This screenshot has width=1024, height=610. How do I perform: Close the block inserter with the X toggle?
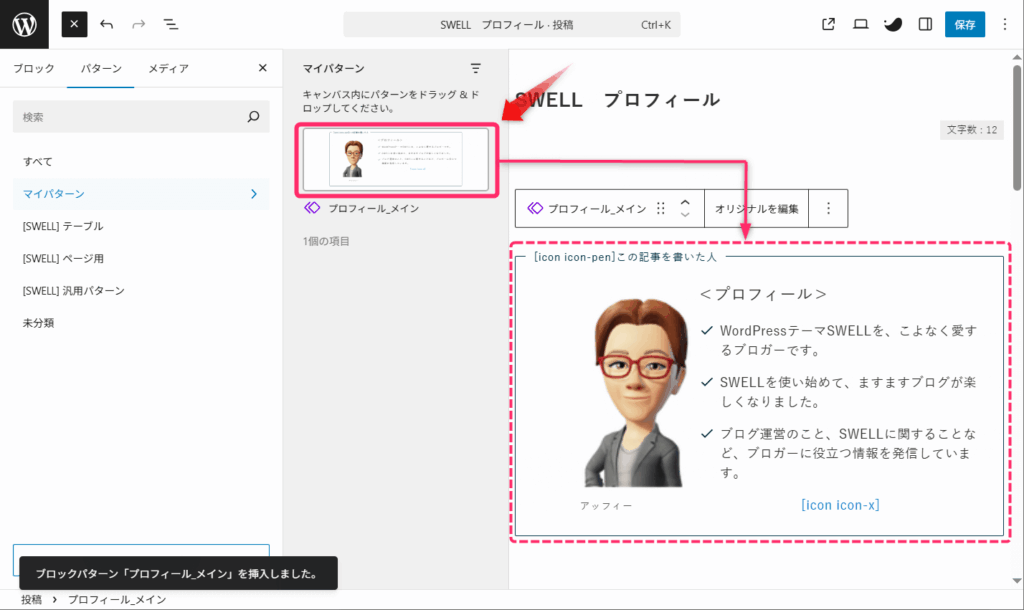[74, 24]
